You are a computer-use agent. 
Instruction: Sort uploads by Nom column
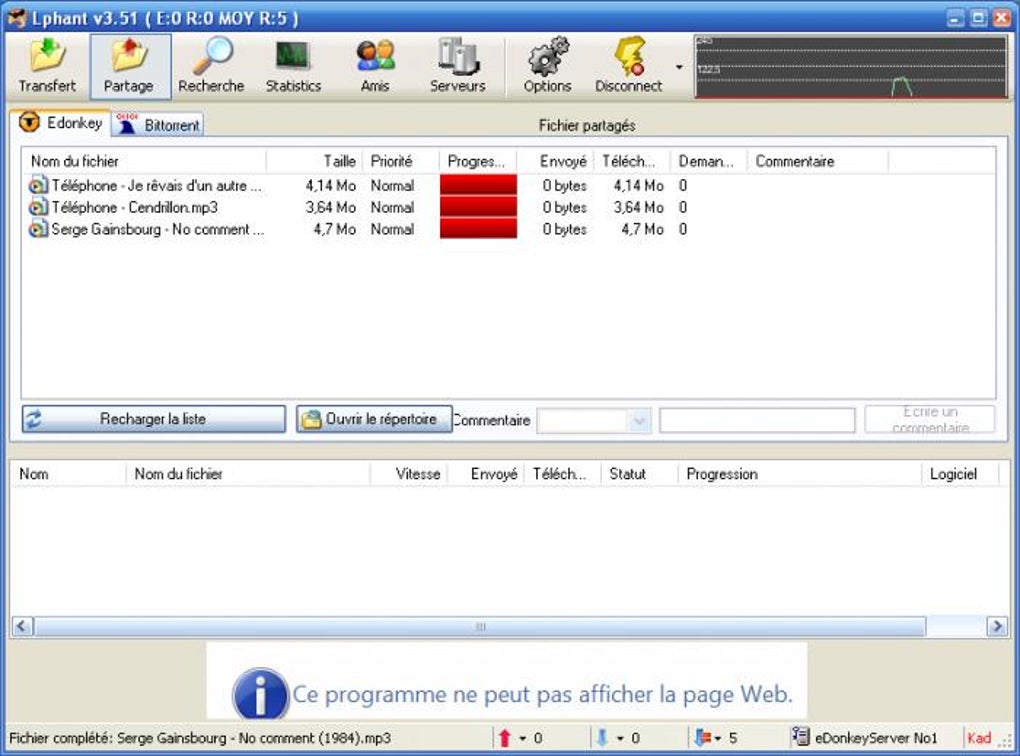(x=68, y=474)
